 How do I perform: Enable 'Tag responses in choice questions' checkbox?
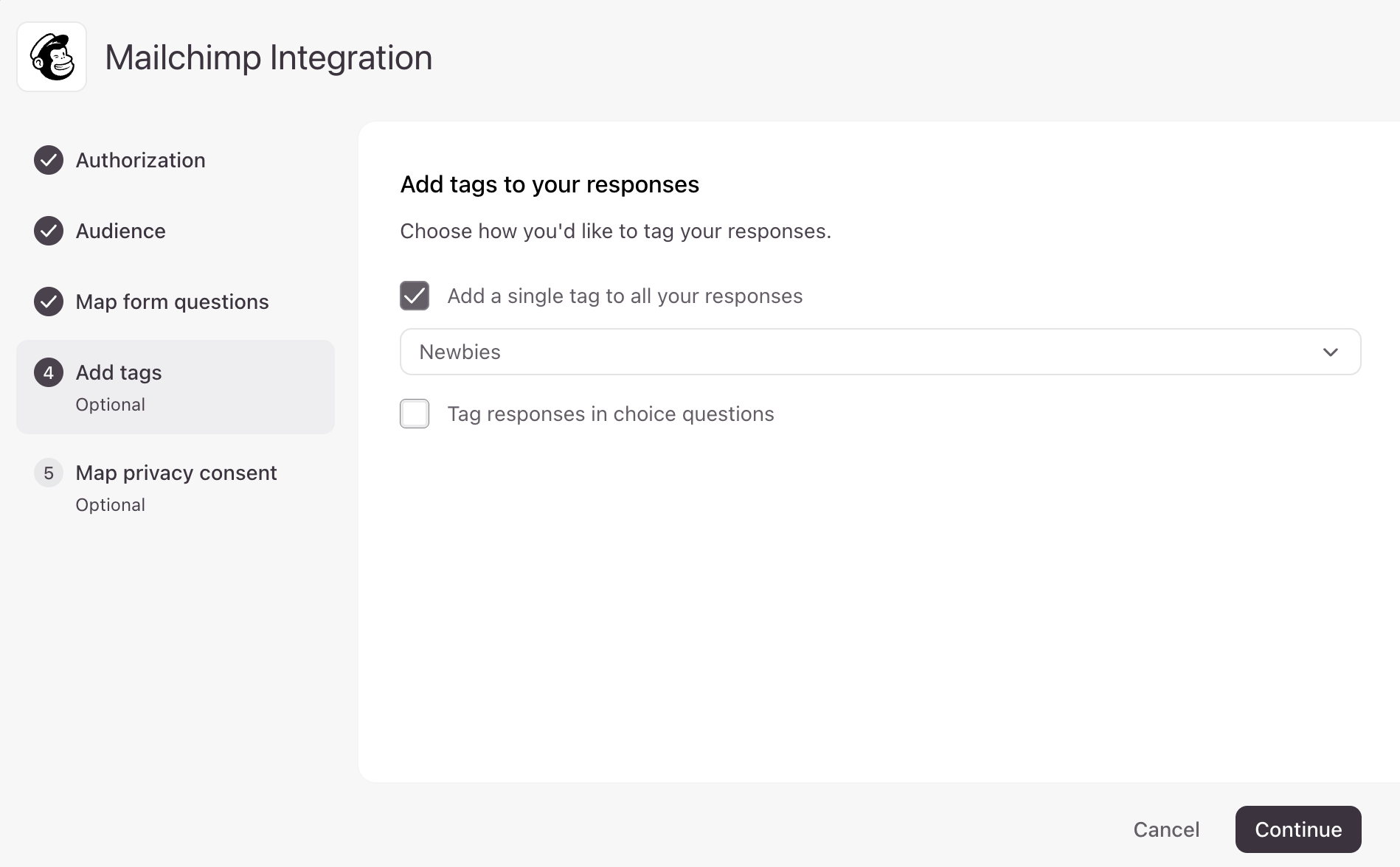point(415,414)
